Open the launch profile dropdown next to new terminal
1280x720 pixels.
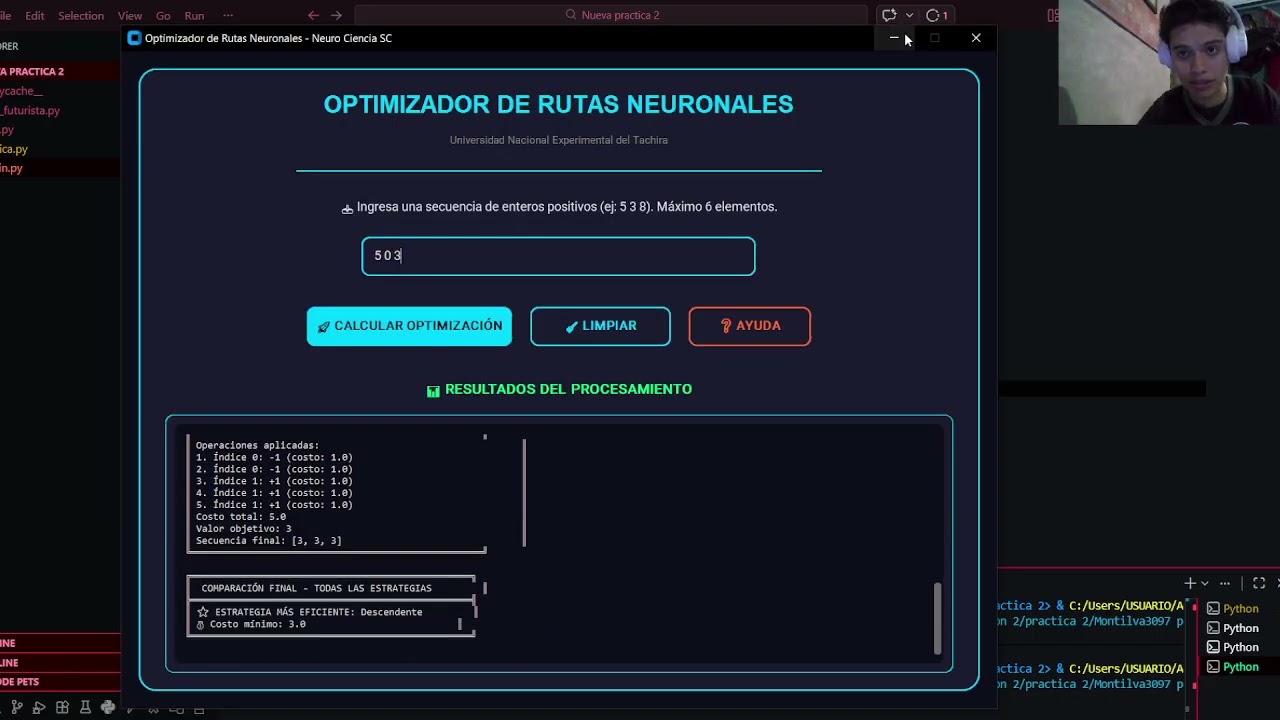click(x=1204, y=583)
